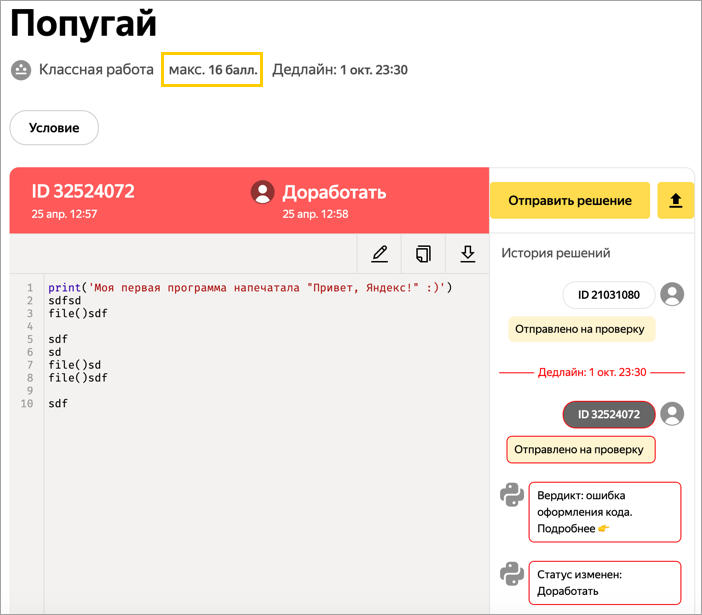Click the макс. 16 балл. label
702x615 pixels.
pyautogui.click(x=212, y=70)
